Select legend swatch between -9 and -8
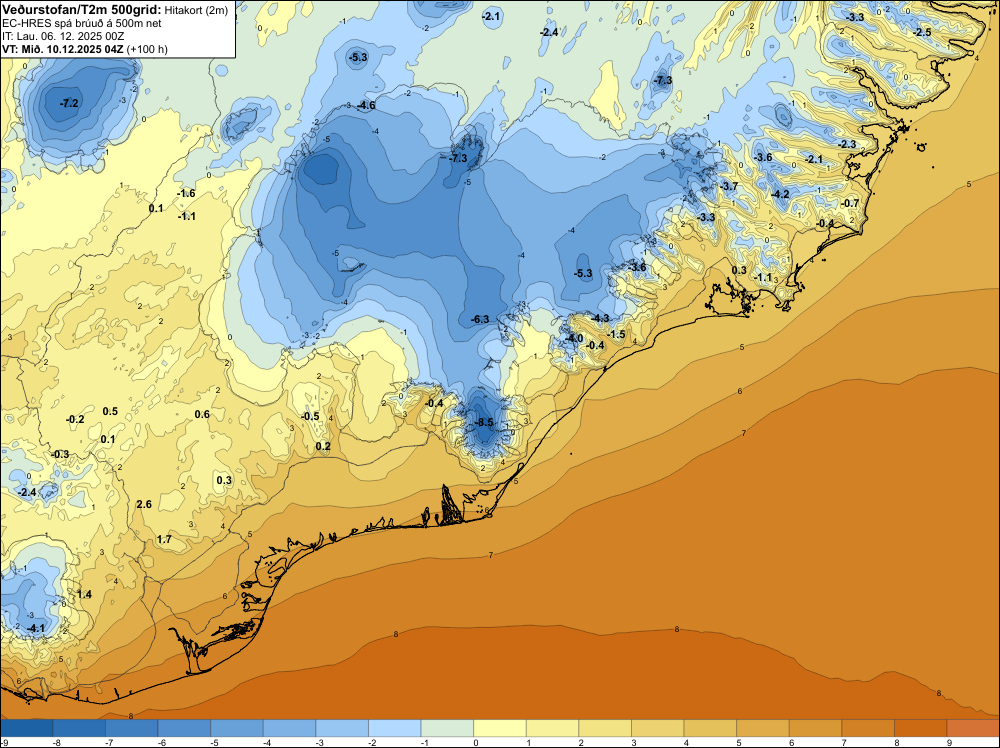Screen dimensions: 1000x748 click(x=27, y=728)
